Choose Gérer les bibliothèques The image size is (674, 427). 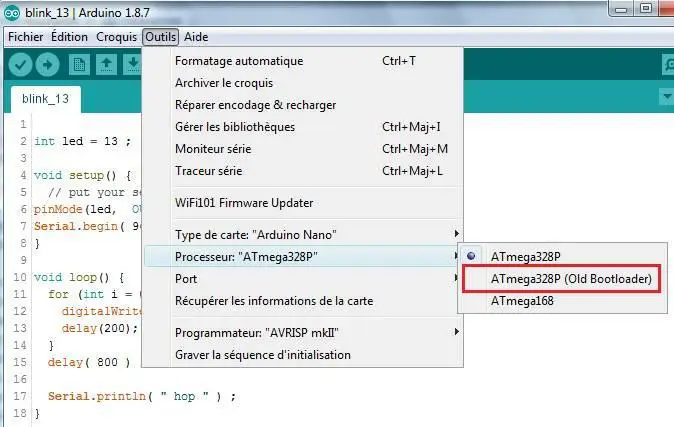(x=303, y=127)
